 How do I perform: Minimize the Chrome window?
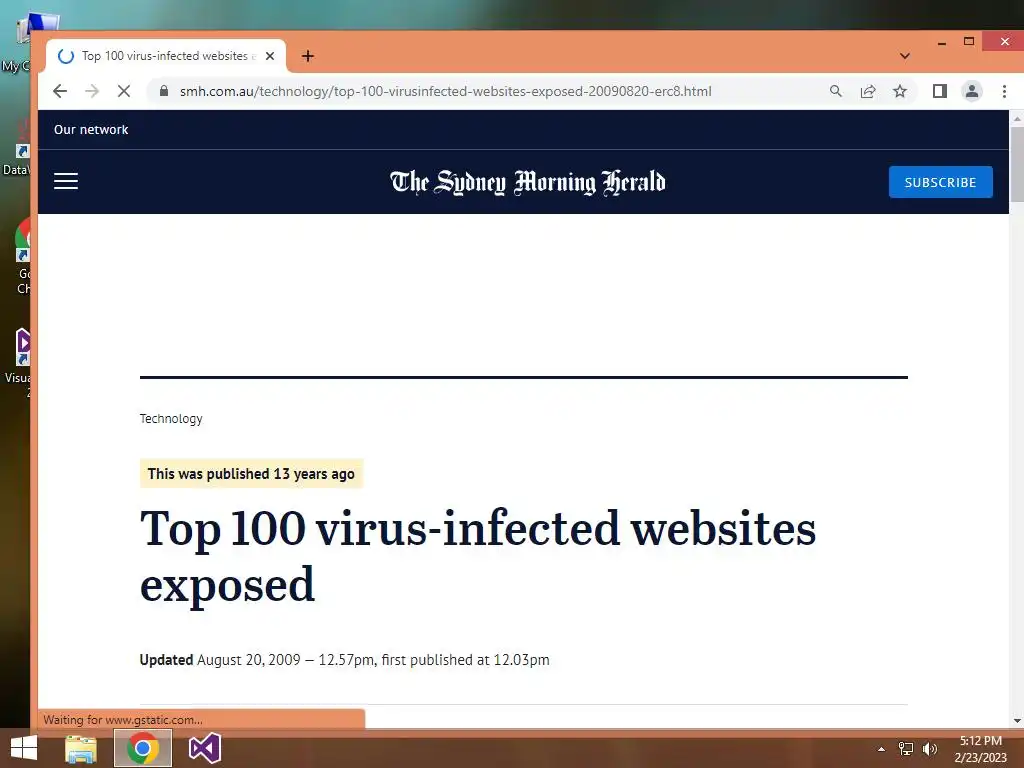[x=942, y=43]
